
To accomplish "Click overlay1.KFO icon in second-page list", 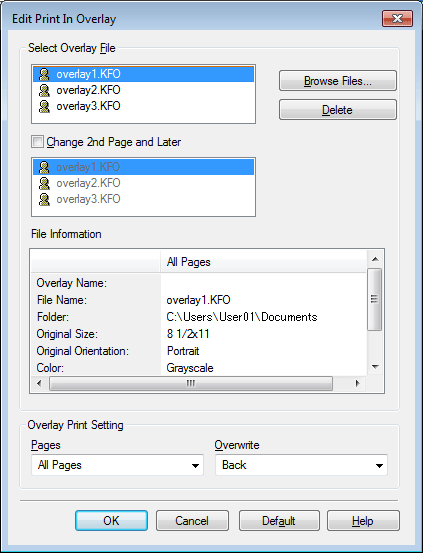I will point(44,167).
